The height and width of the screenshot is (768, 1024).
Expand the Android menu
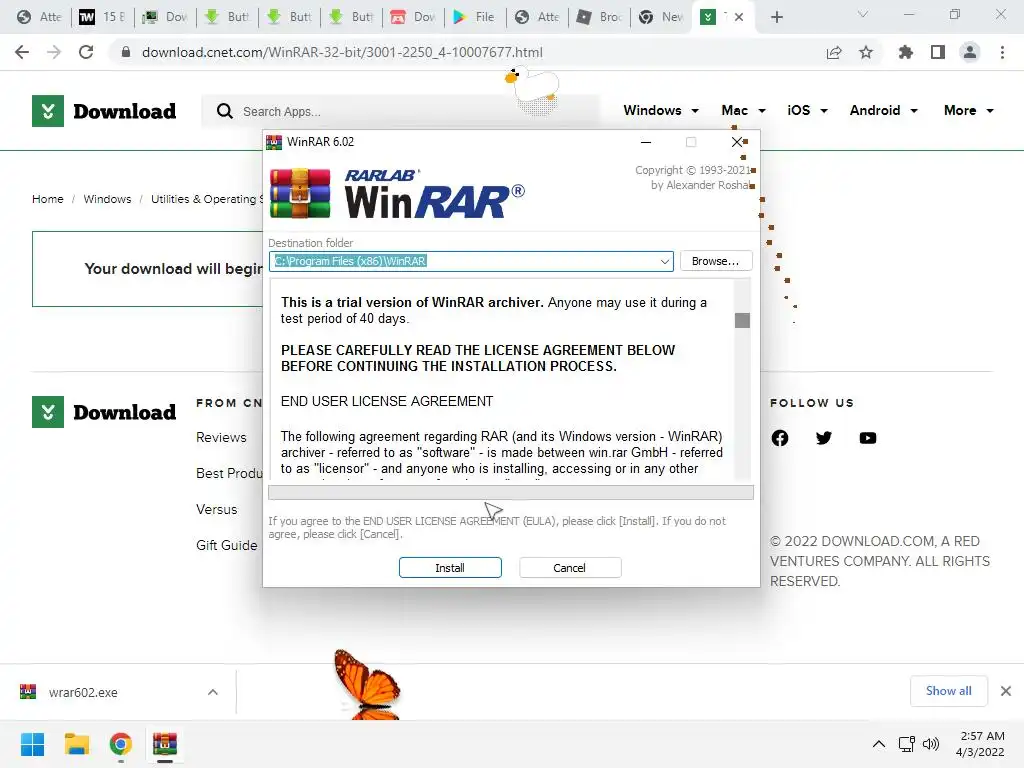pyautogui.click(x=884, y=110)
